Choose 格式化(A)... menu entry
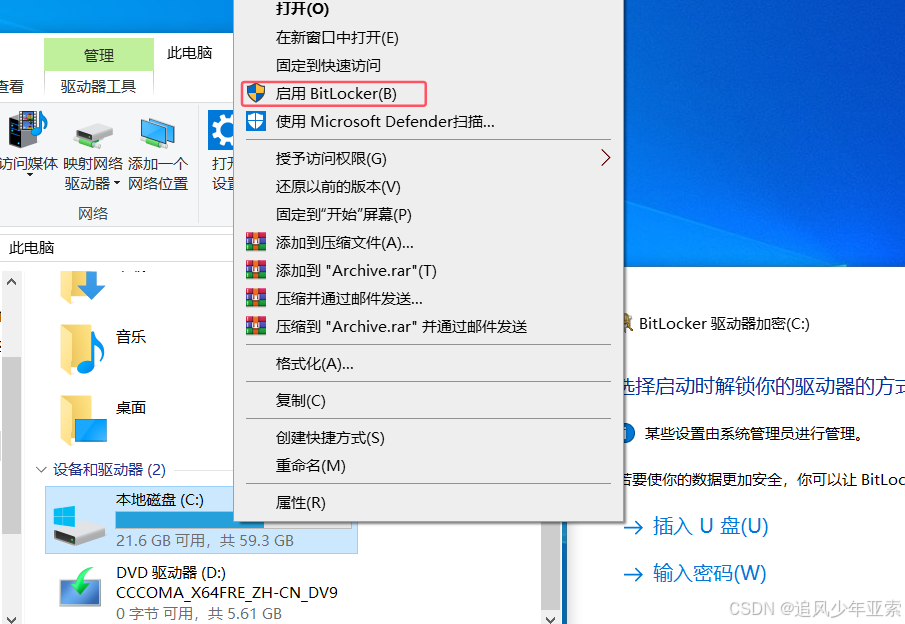Screen dimensions: 905x624 coord(315,364)
